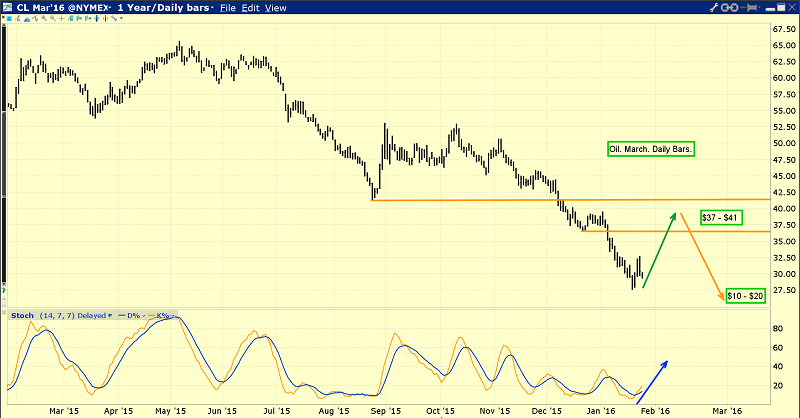Minimize the chart window
The image size is (800, 418).
click(770, 9)
